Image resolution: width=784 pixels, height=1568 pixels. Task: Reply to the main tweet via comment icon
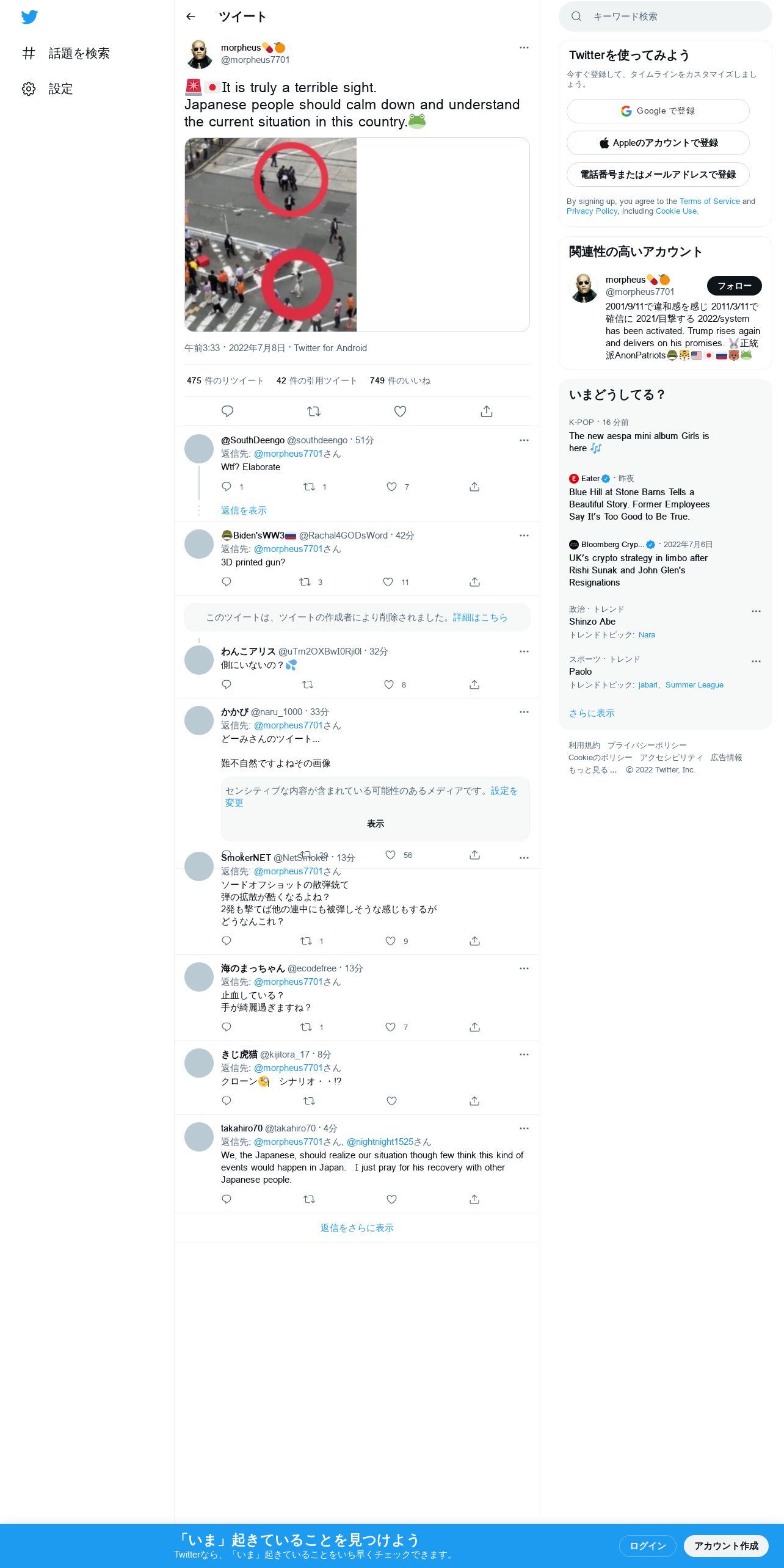point(227,412)
